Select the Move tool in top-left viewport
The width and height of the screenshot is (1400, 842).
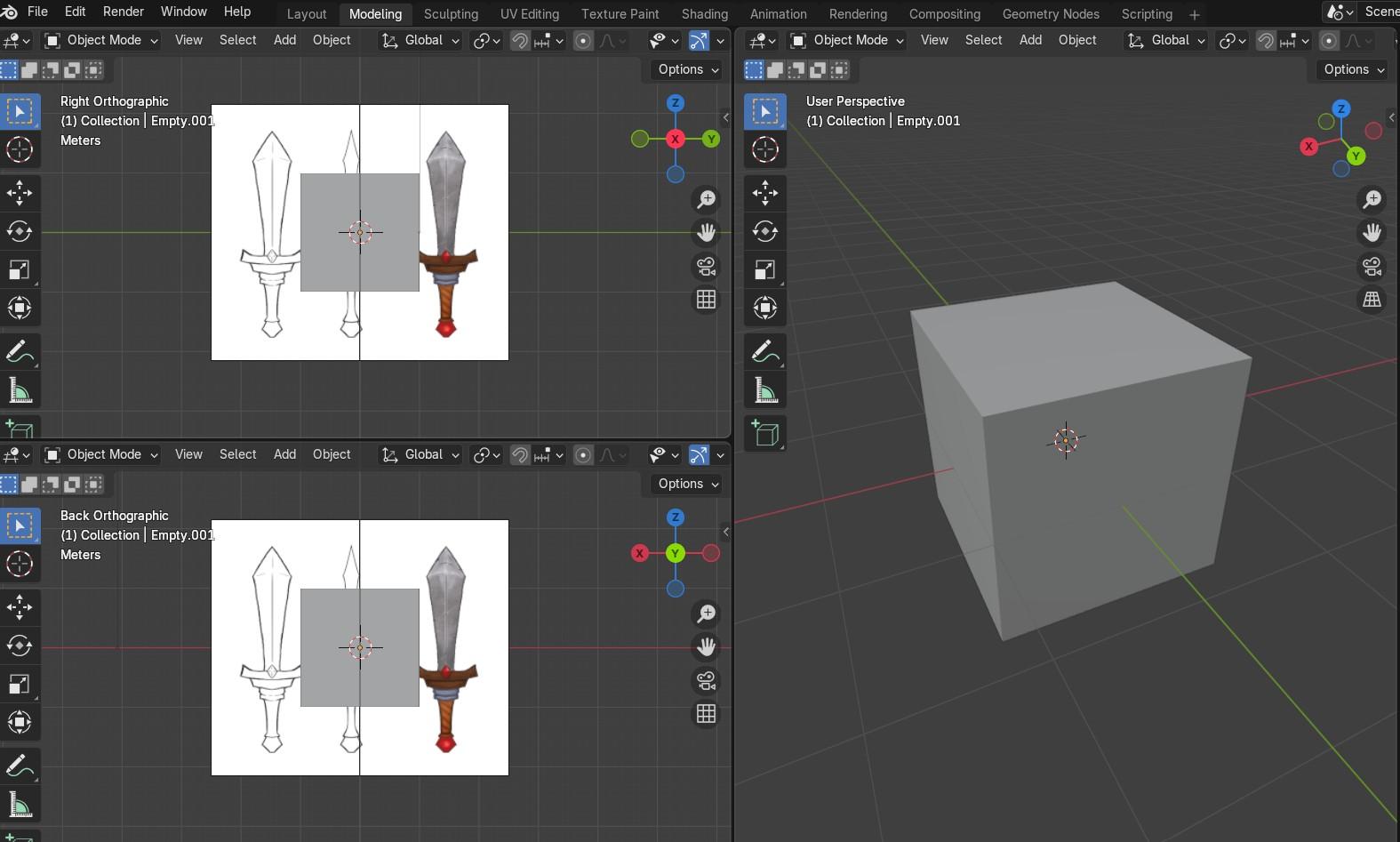pos(20,192)
